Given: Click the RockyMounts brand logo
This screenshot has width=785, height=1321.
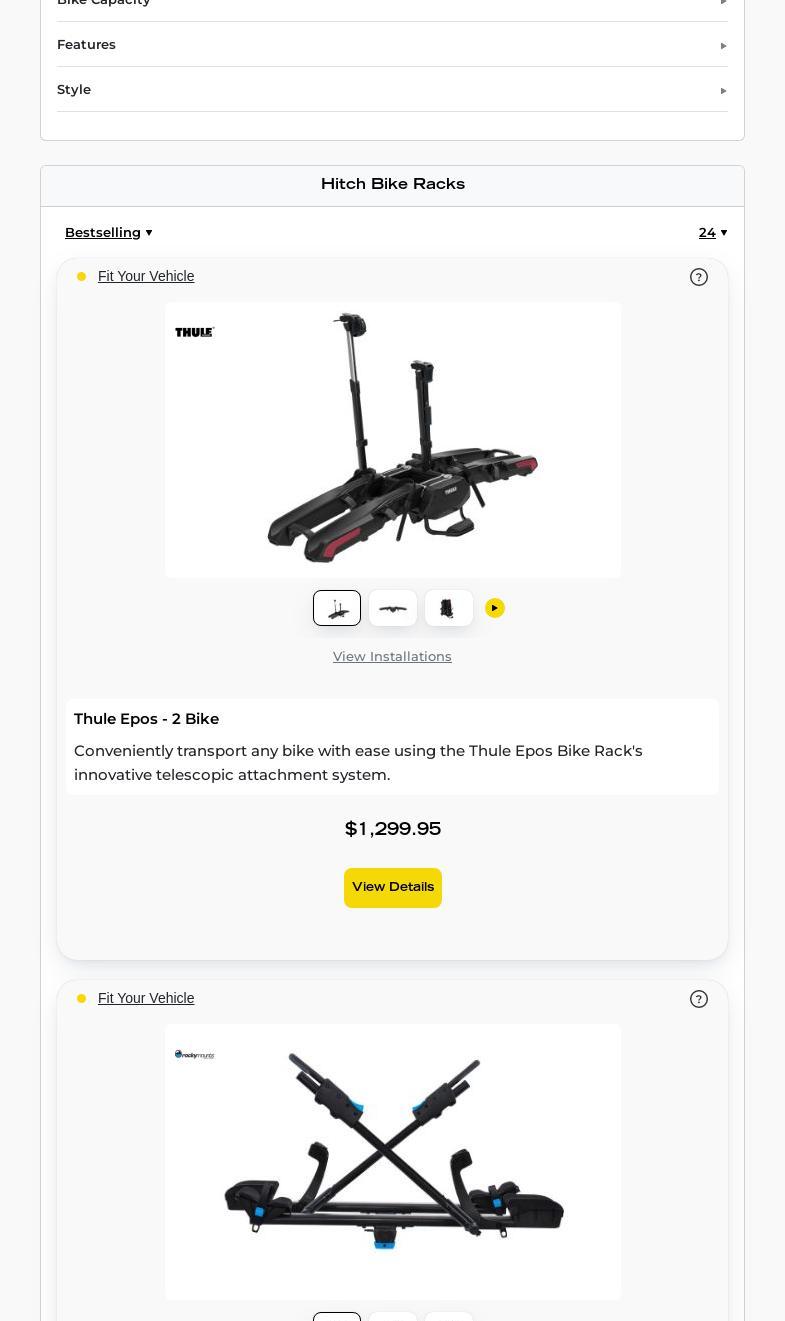Looking at the screenshot, I should pyautogui.click(x=194, y=1054).
